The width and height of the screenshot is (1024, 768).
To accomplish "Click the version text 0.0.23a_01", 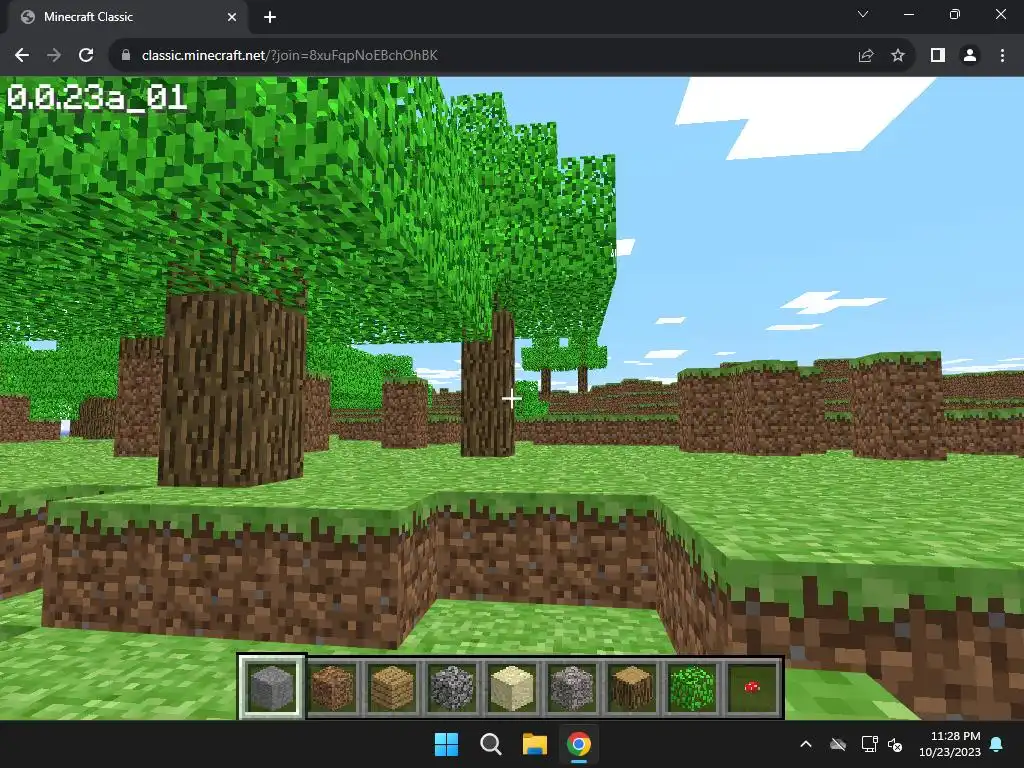I will pyautogui.click(x=97, y=98).
